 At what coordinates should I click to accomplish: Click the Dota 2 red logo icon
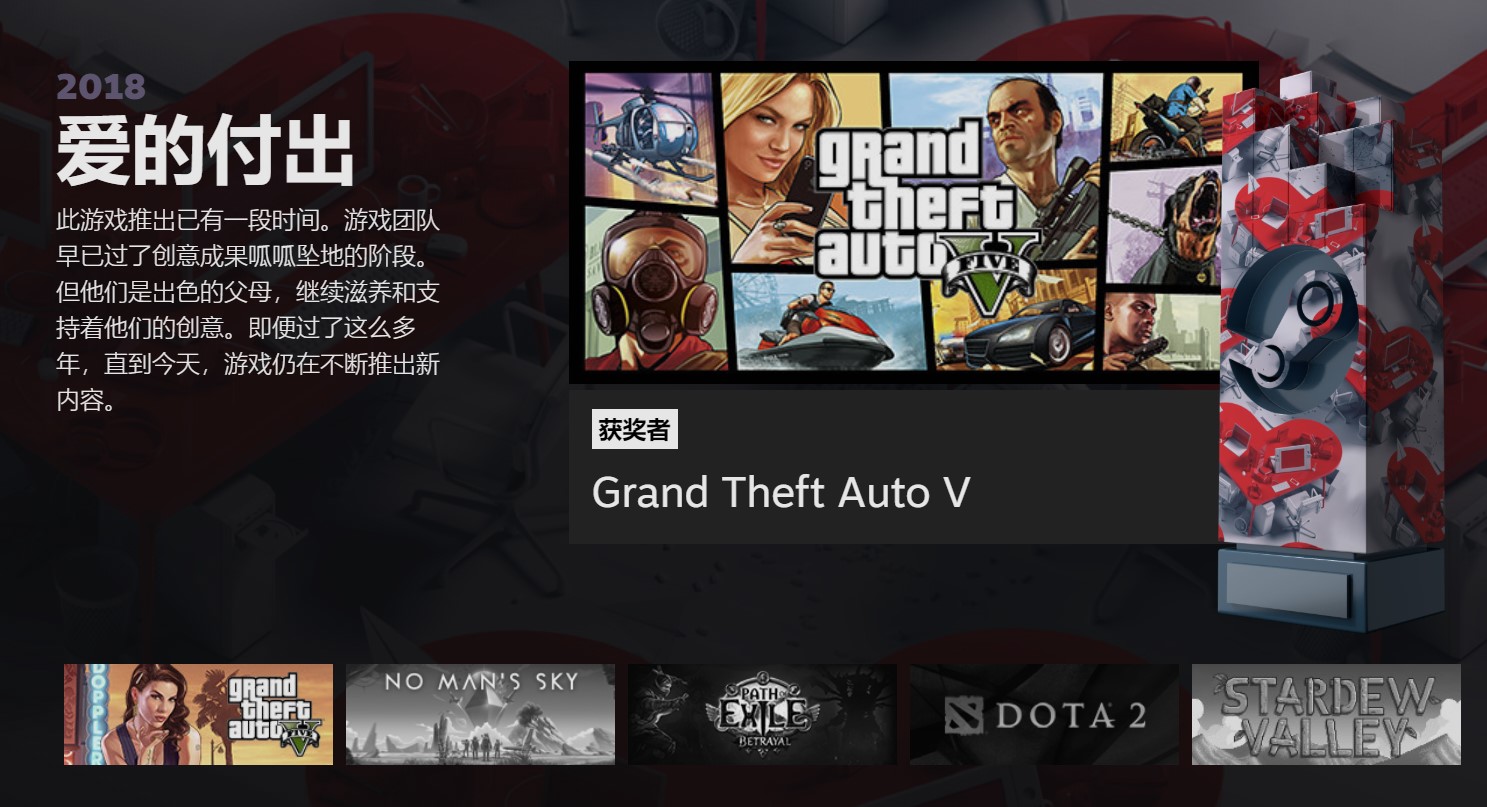966,715
